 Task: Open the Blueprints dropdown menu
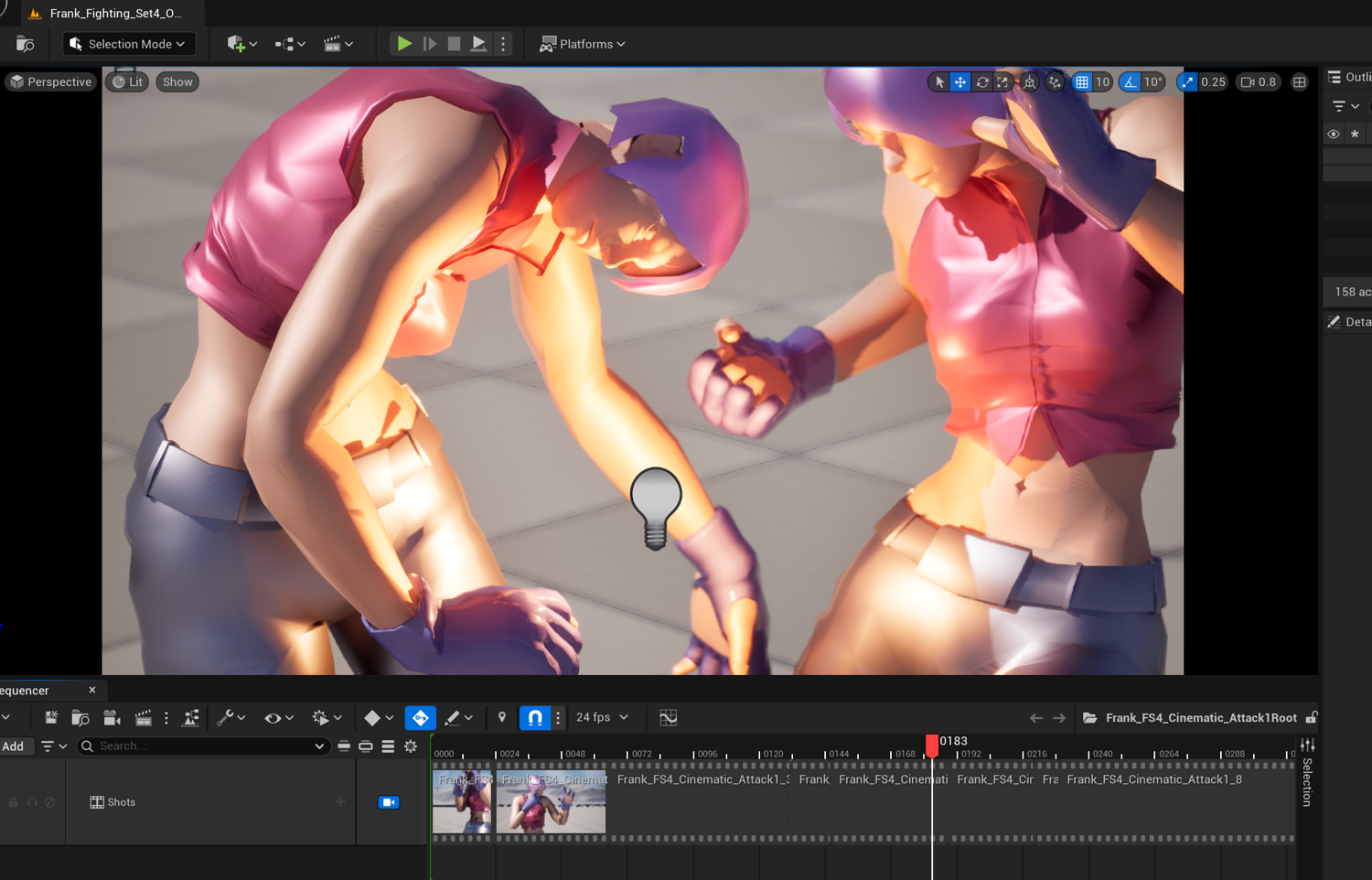point(290,44)
